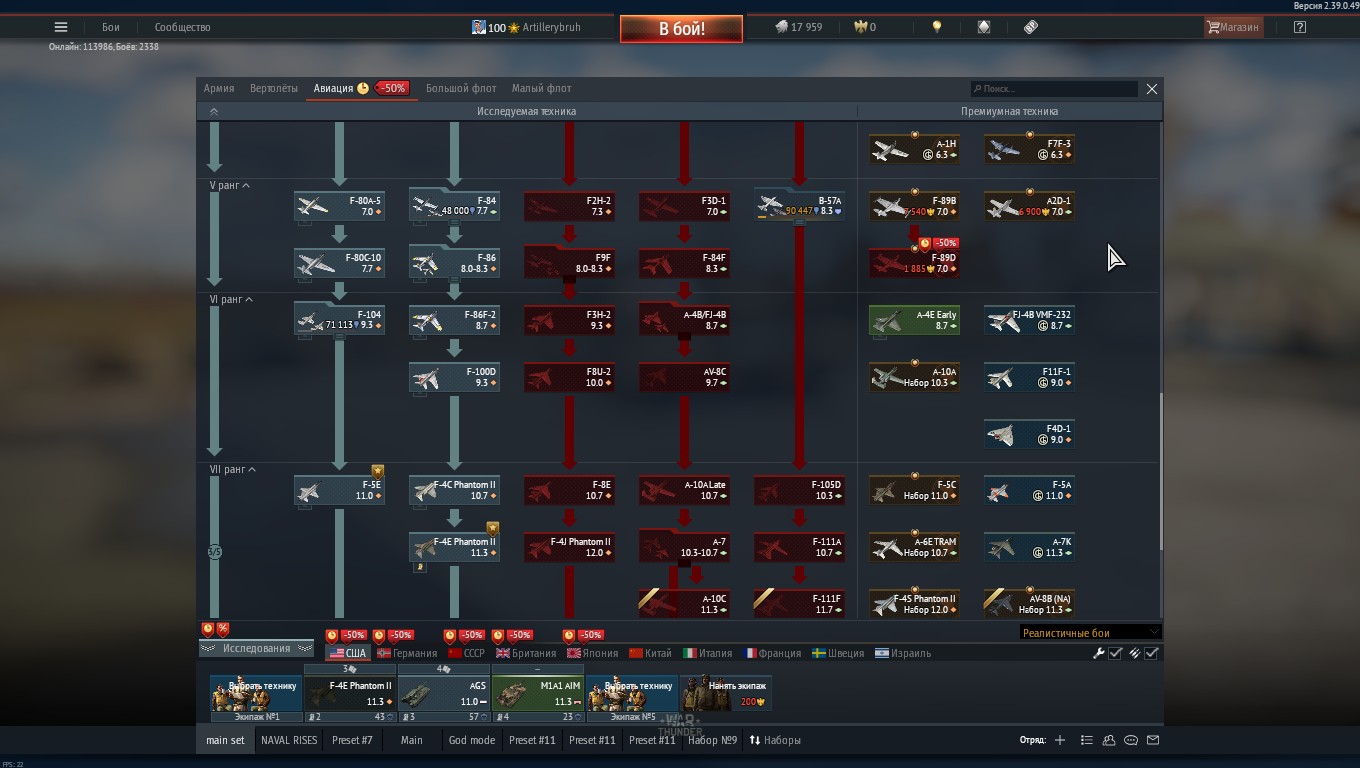Select the F-100D aircraft card
Screen dimensions: 1360x768
click(x=454, y=377)
